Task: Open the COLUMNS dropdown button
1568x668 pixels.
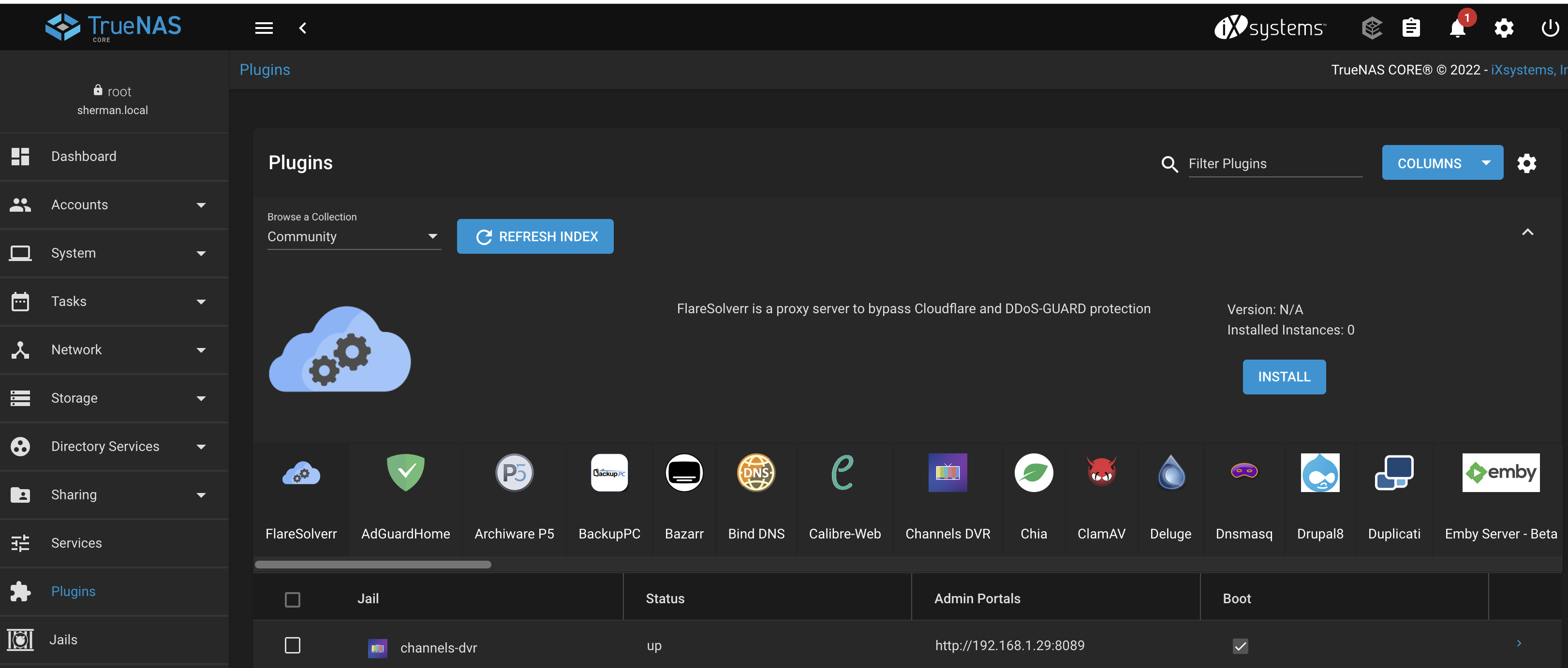Action: click(x=1442, y=163)
